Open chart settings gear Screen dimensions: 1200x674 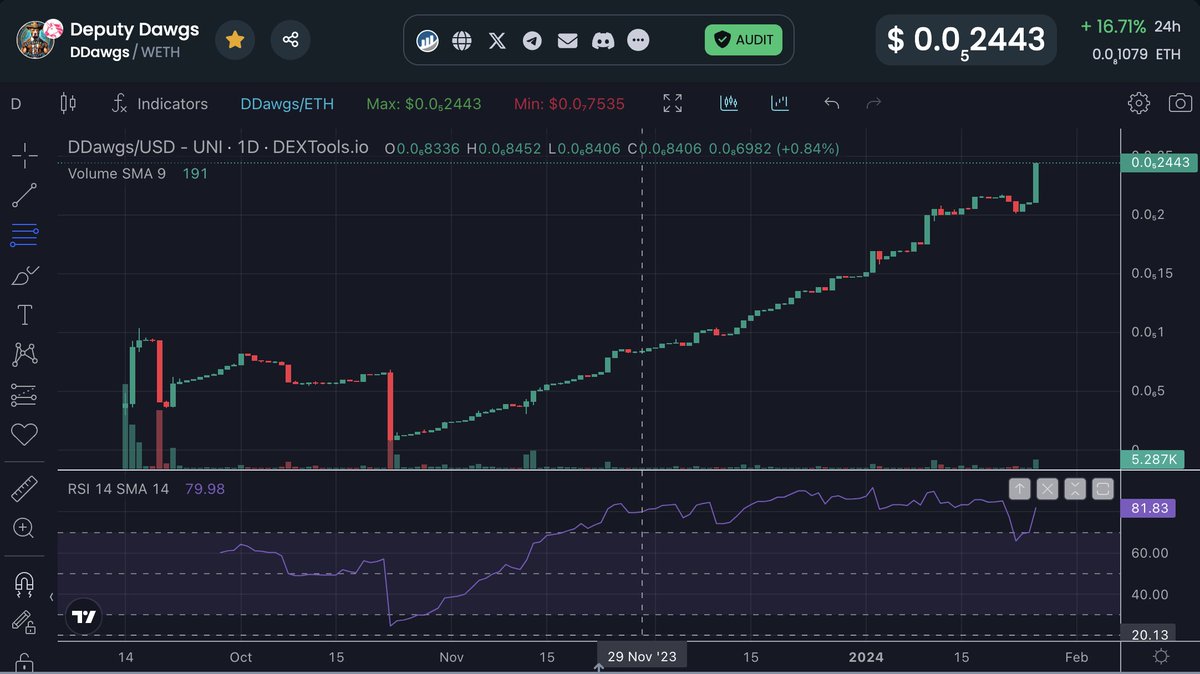tap(1138, 103)
